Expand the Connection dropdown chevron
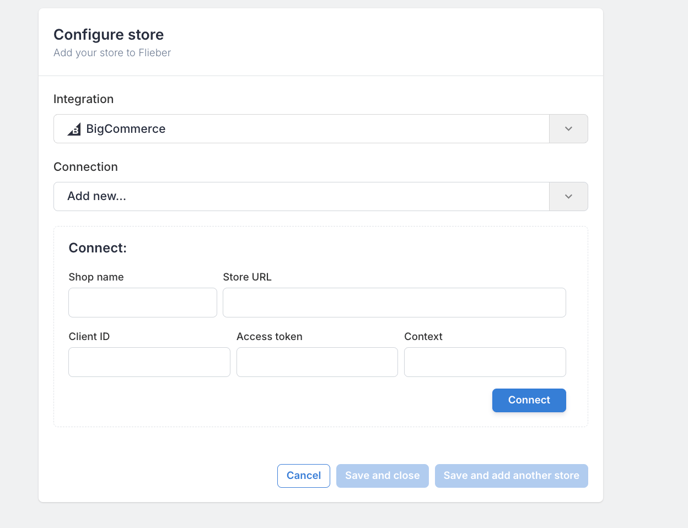 click(568, 196)
